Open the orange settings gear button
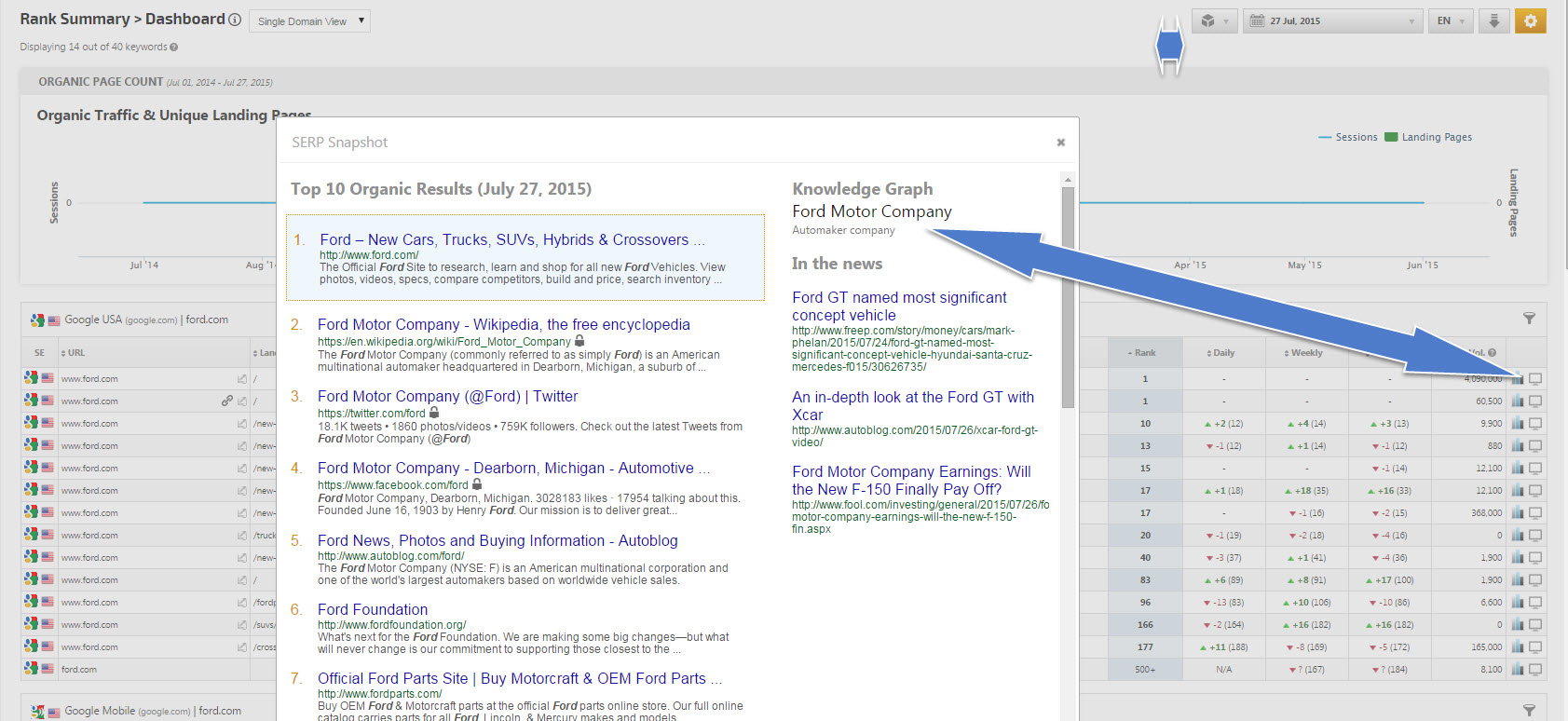1568x721 pixels. tap(1530, 20)
